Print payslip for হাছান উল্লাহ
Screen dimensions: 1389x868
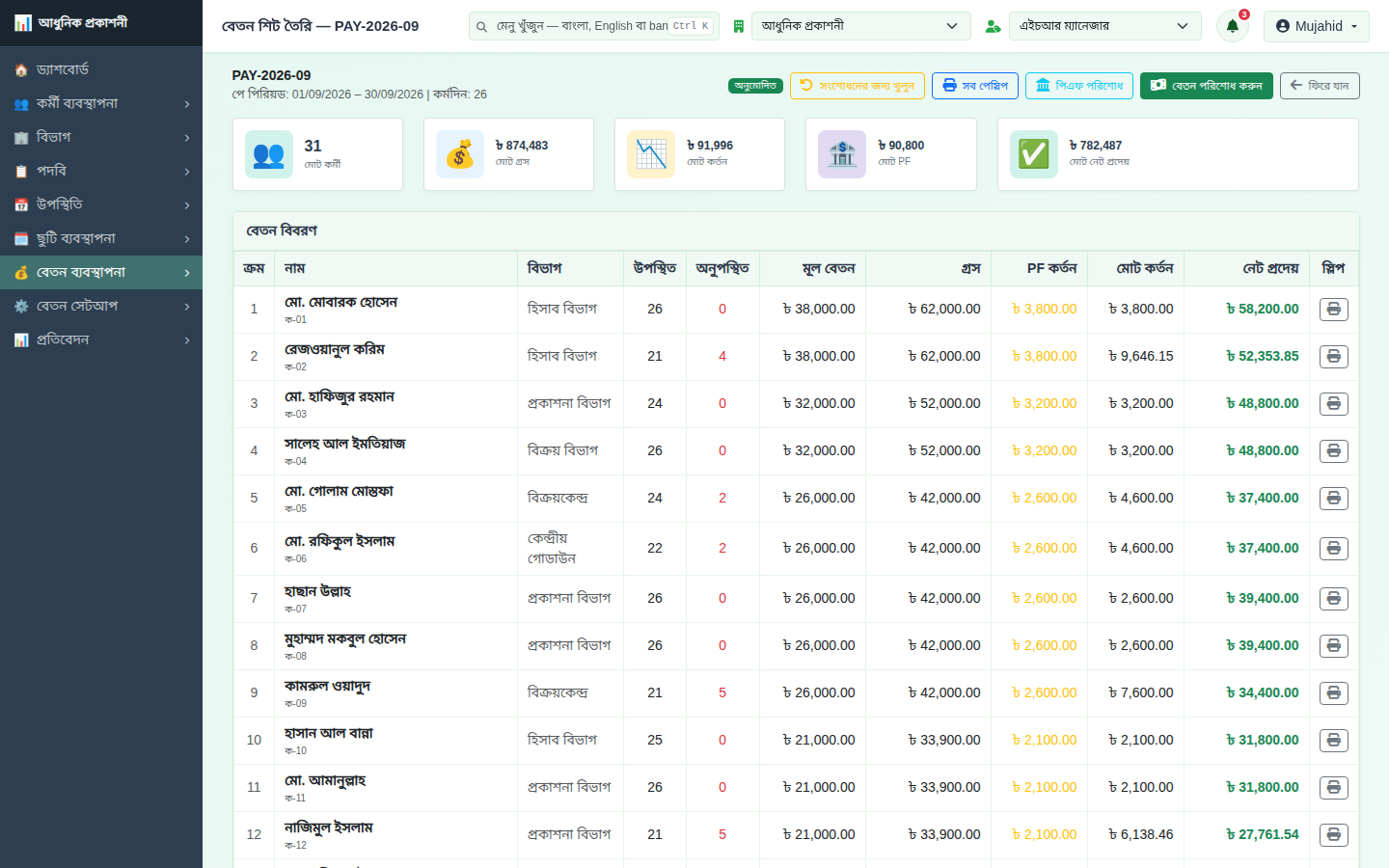click(1333, 599)
